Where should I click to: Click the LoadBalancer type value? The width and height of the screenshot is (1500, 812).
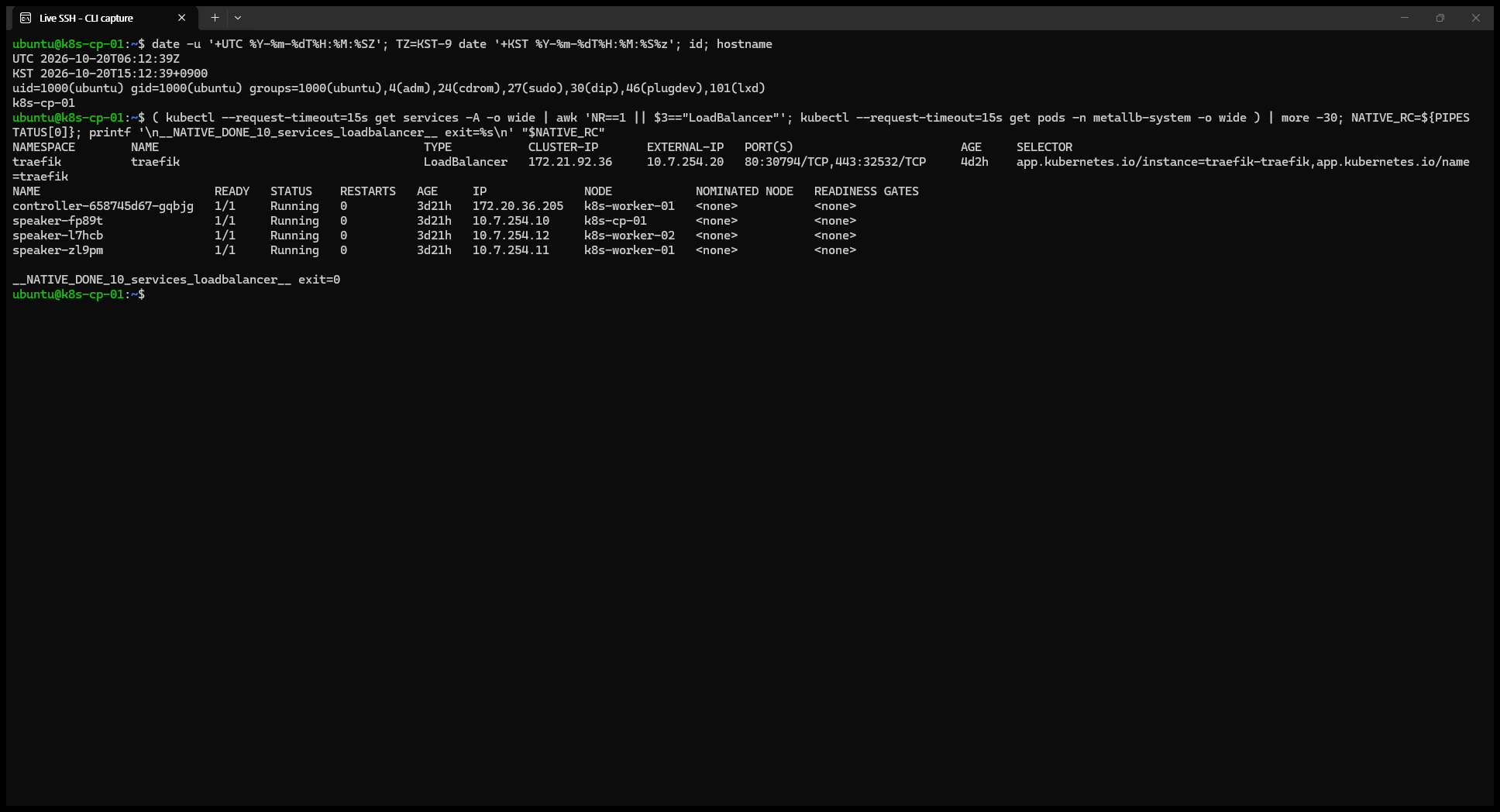[466, 162]
